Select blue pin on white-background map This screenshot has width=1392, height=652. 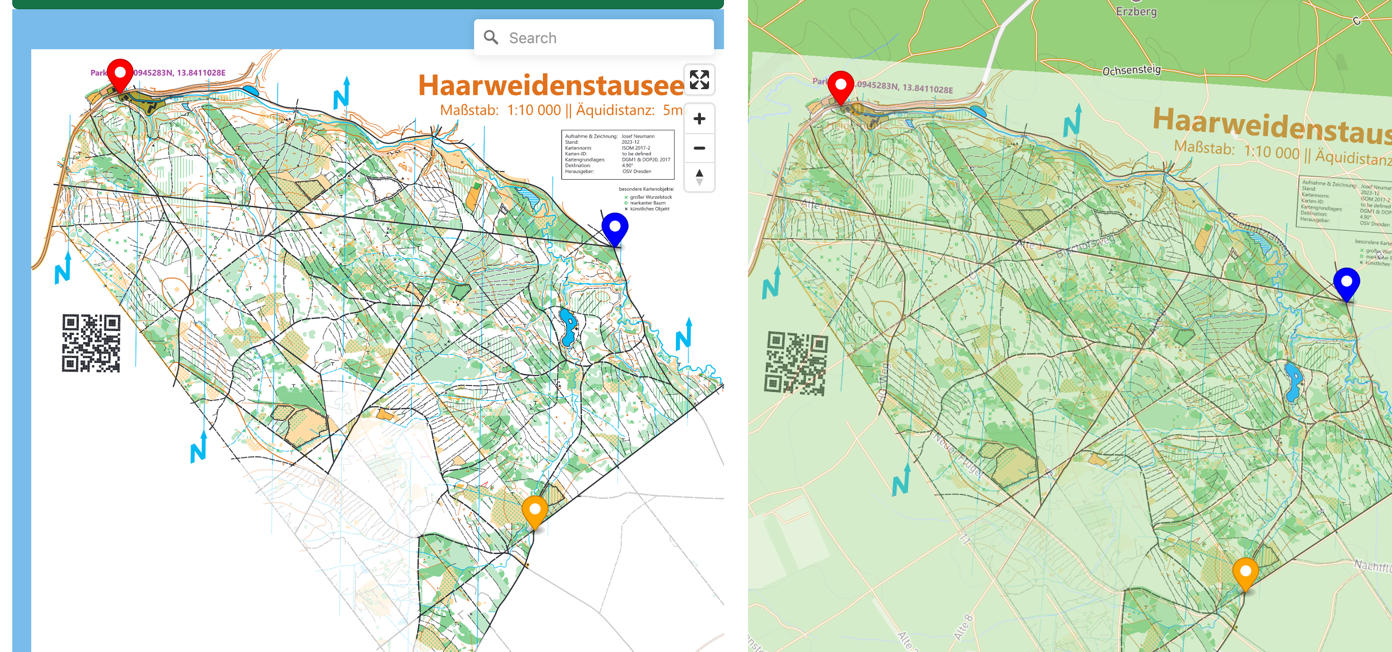pos(615,227)
